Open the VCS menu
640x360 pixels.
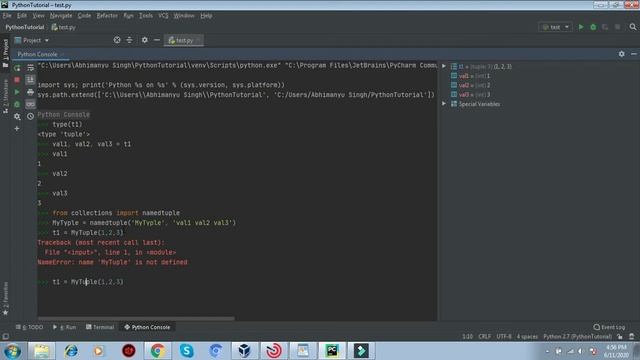pos(163,16)
